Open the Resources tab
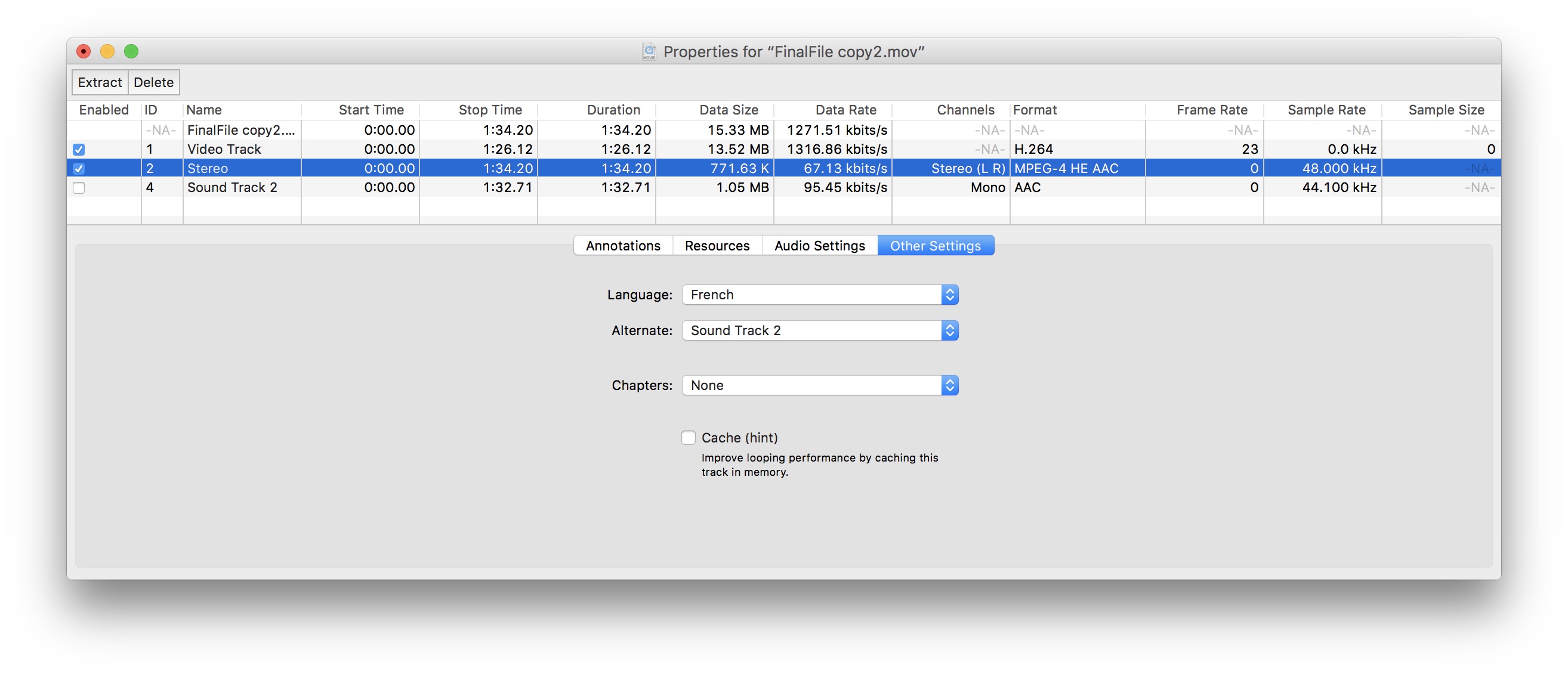Image resolution: width=1568 pixels, height=675 pixels. tap(717, 246)
